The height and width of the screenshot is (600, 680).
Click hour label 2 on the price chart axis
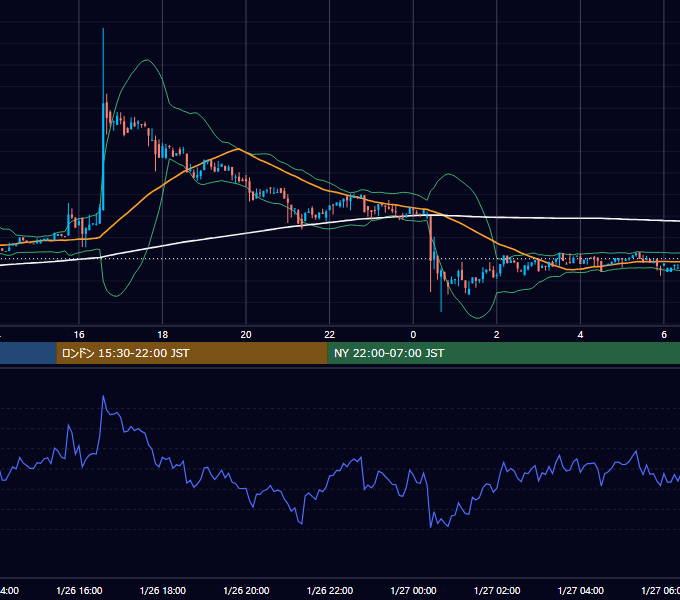point(497,335)
